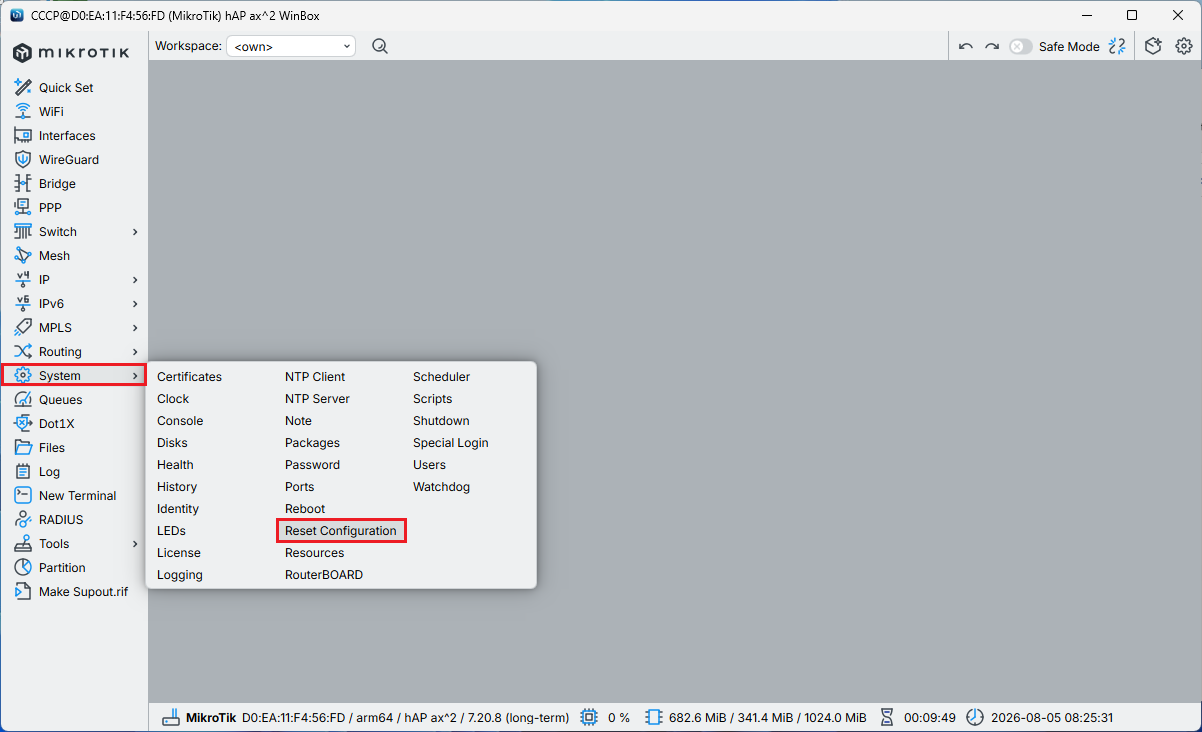Viewport: 1202px width, 732px height.
Task: Click the uptime hourglass icon
Action: (x=887, y=718)
